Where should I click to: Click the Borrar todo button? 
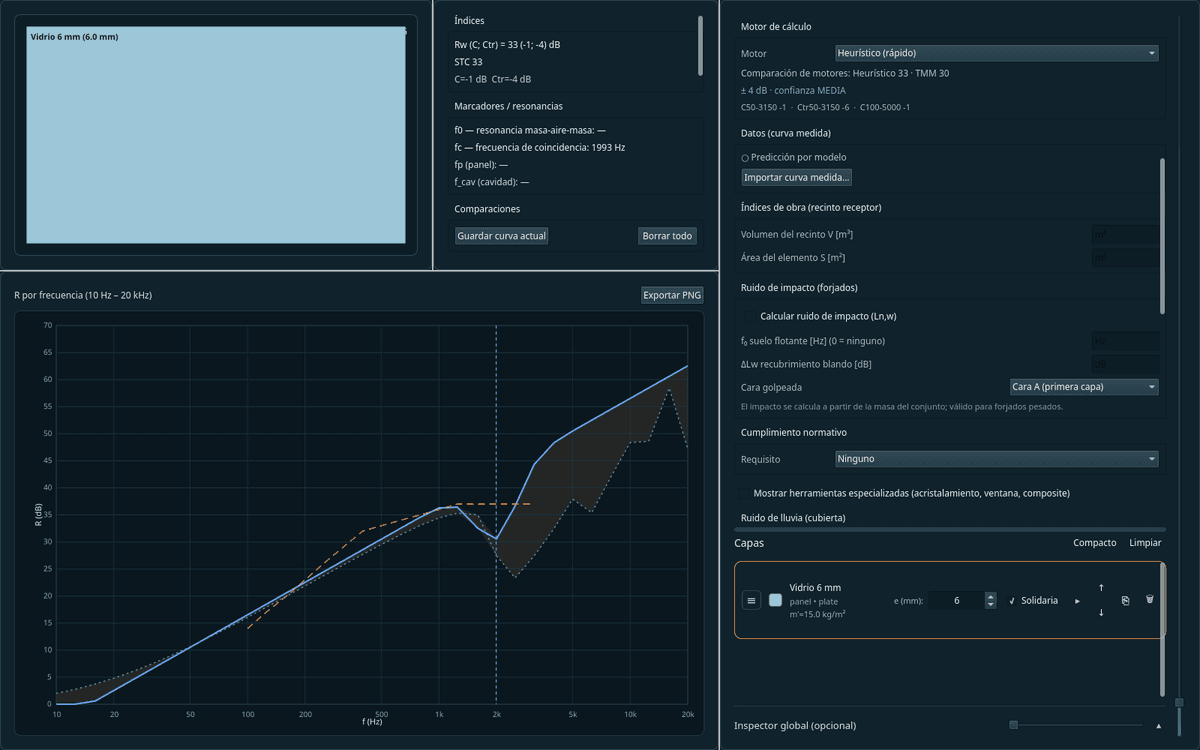(x=667, y=236)
